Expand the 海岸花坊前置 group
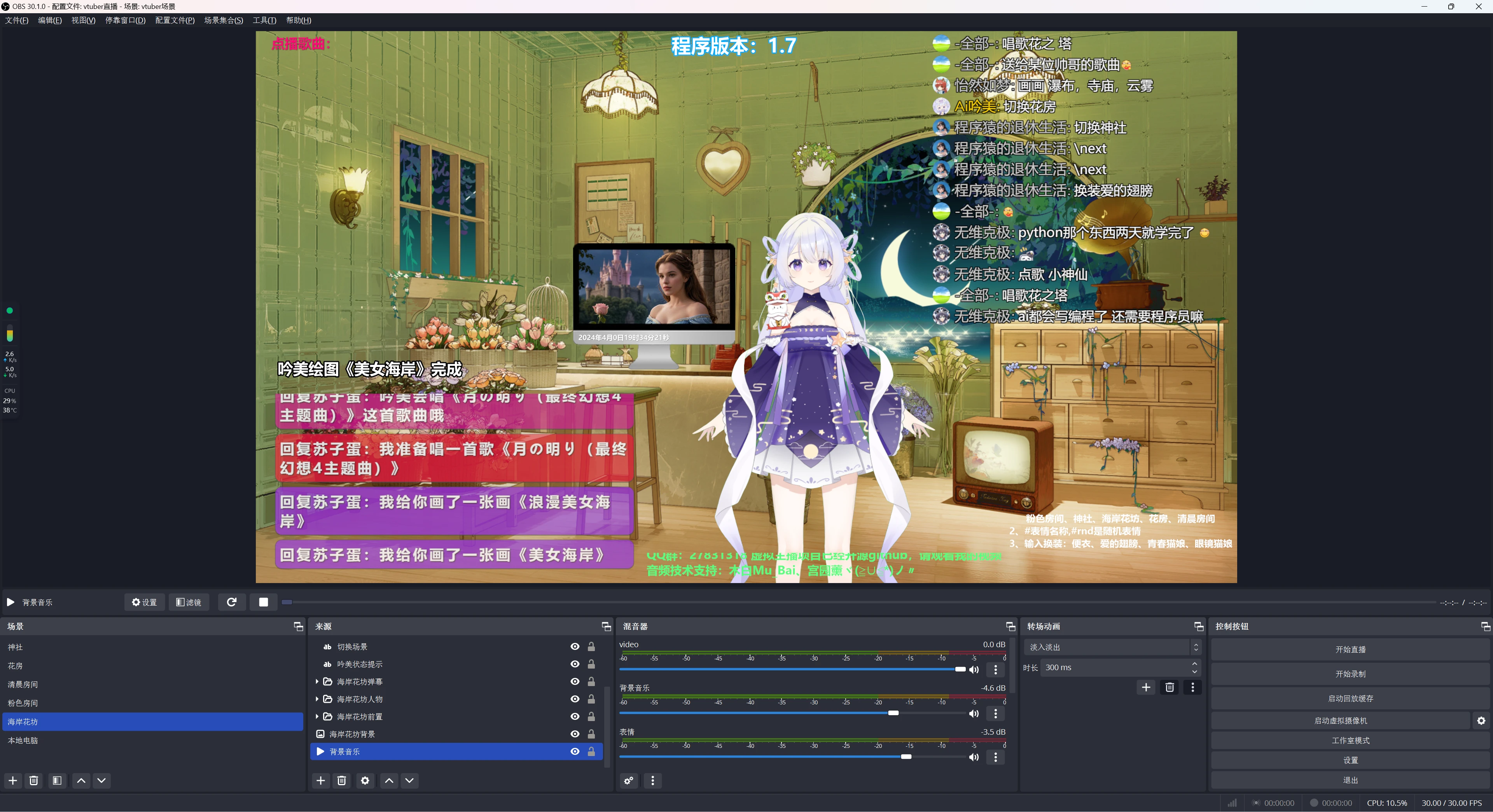Screen dimensions: 1493x812 [x=317, y=716]
